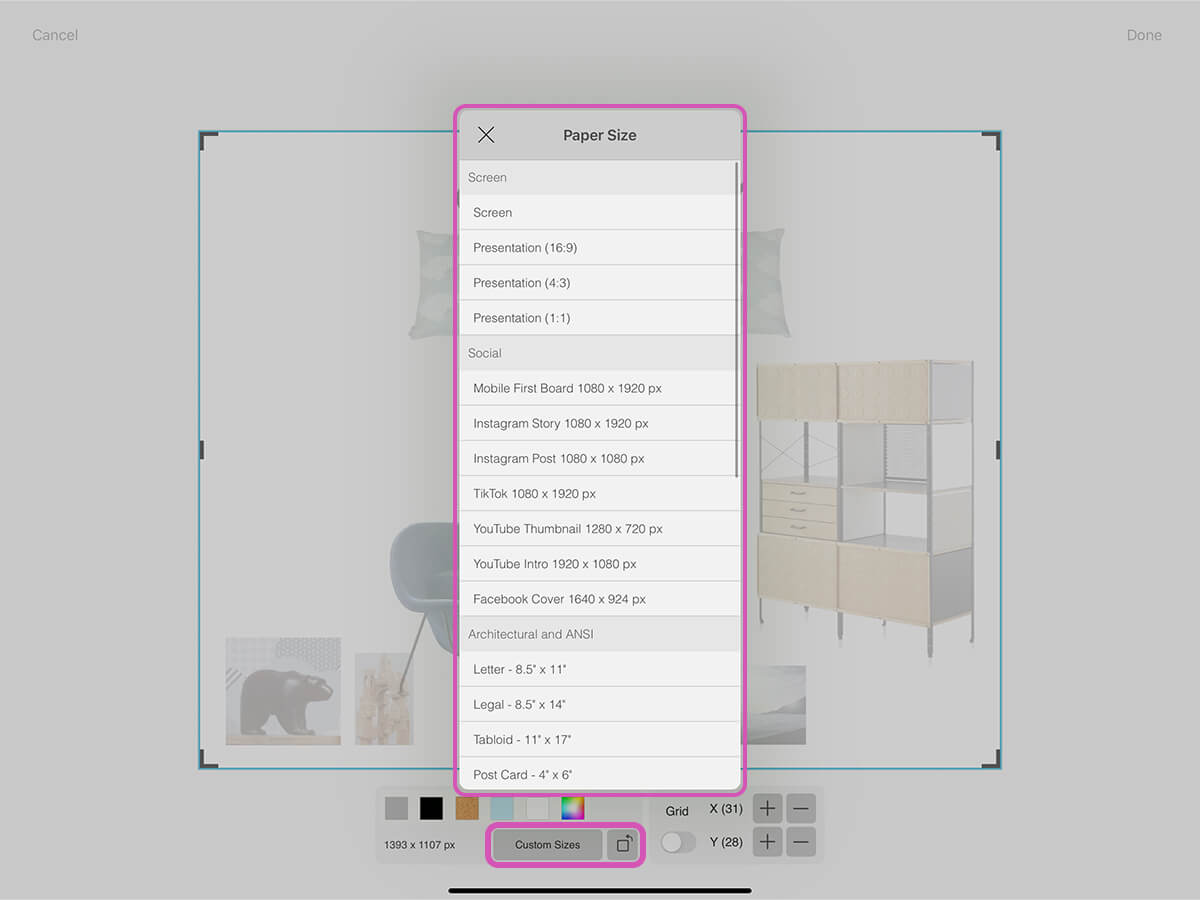Increase grid Y count with plus
Image resolution: width=1200 pixels, height=900 pixels.
[x=767, y=842]
